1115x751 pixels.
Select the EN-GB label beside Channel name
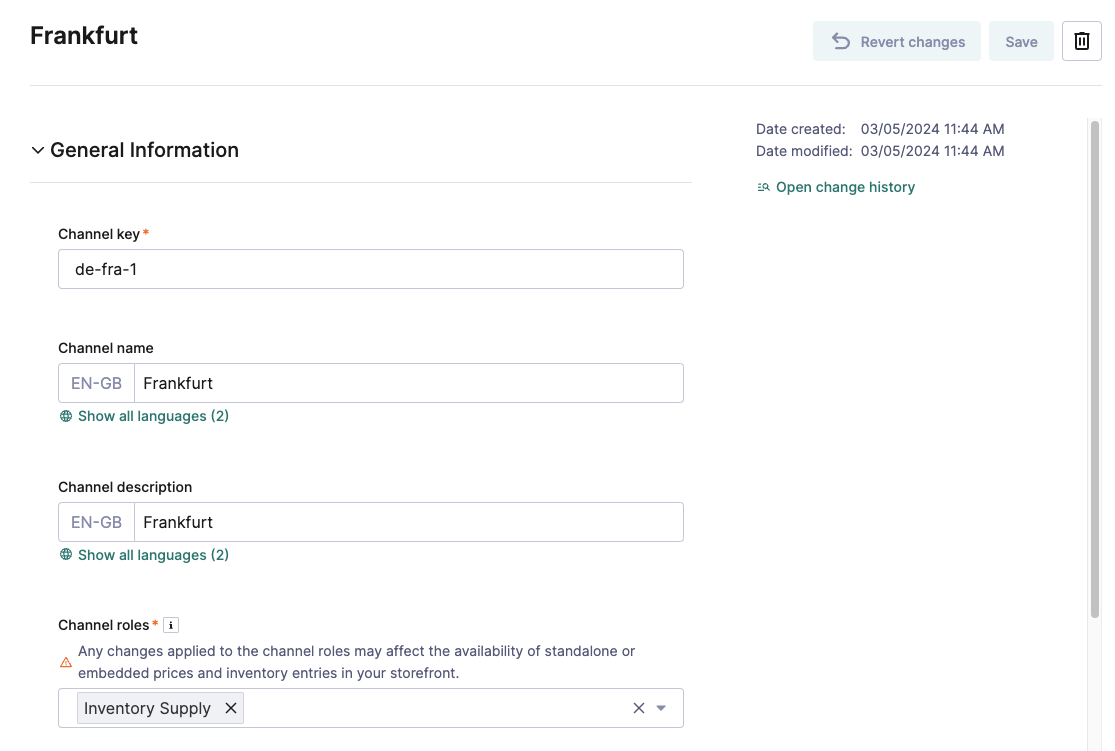point(95,382)
